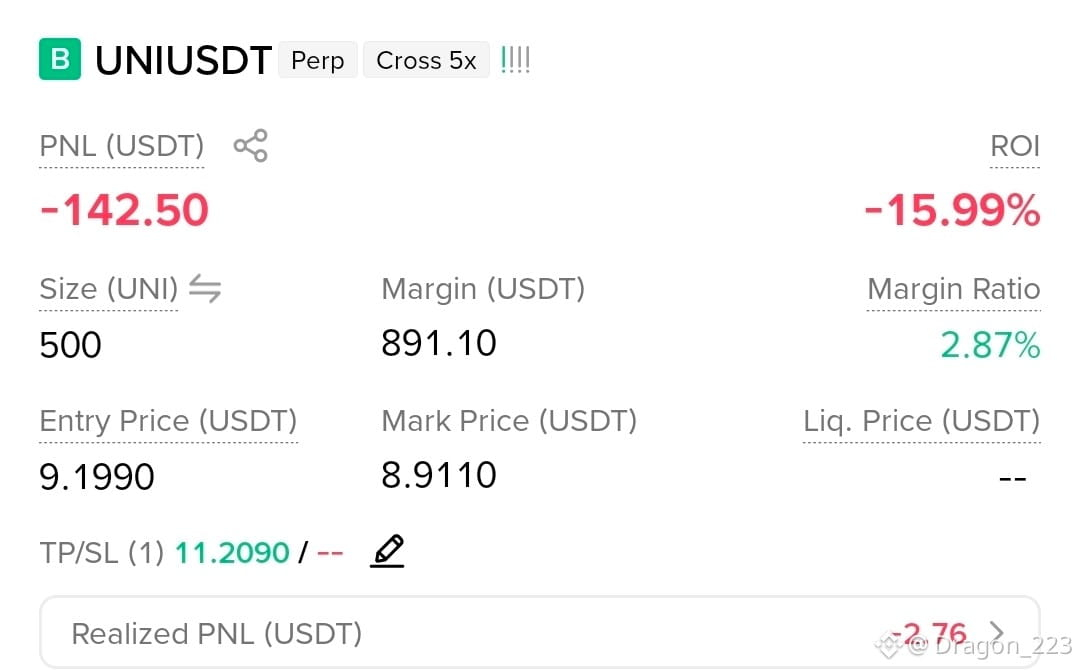Click the Perp contract tag
The image size is (1080, 670).
click(x=318, y=60)
